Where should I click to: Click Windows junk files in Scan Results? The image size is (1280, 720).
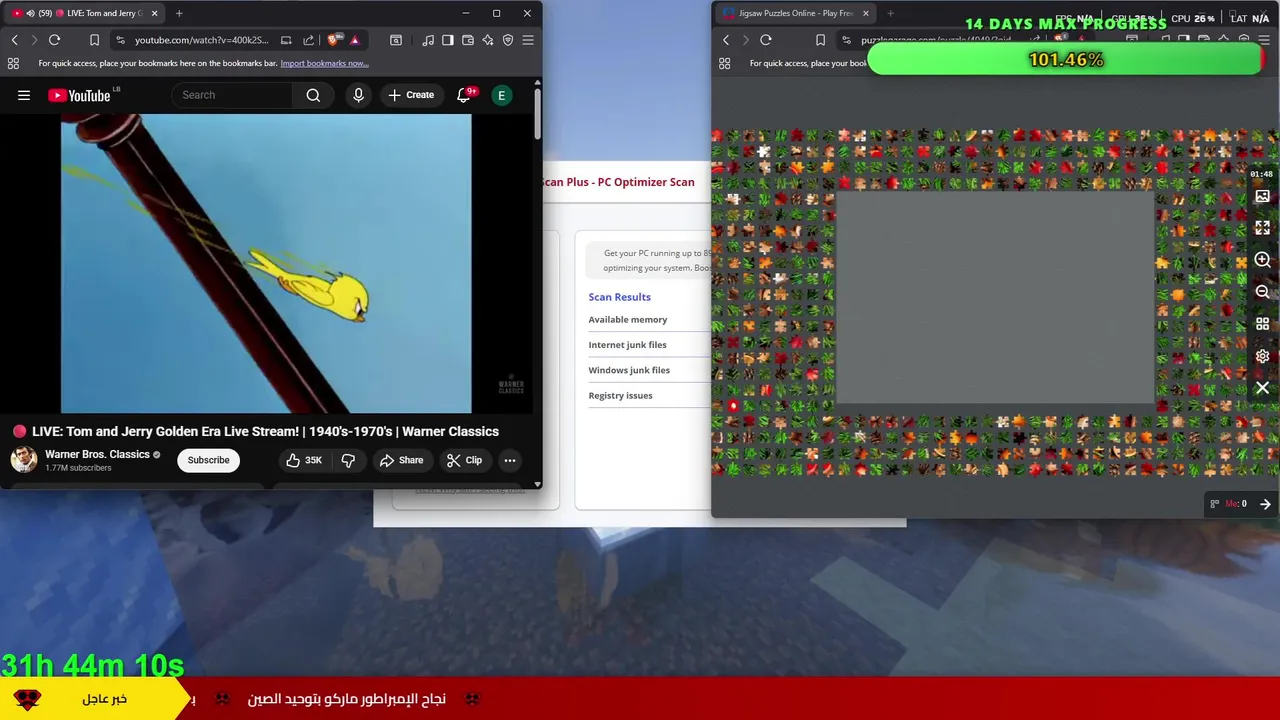coord(629,370)
